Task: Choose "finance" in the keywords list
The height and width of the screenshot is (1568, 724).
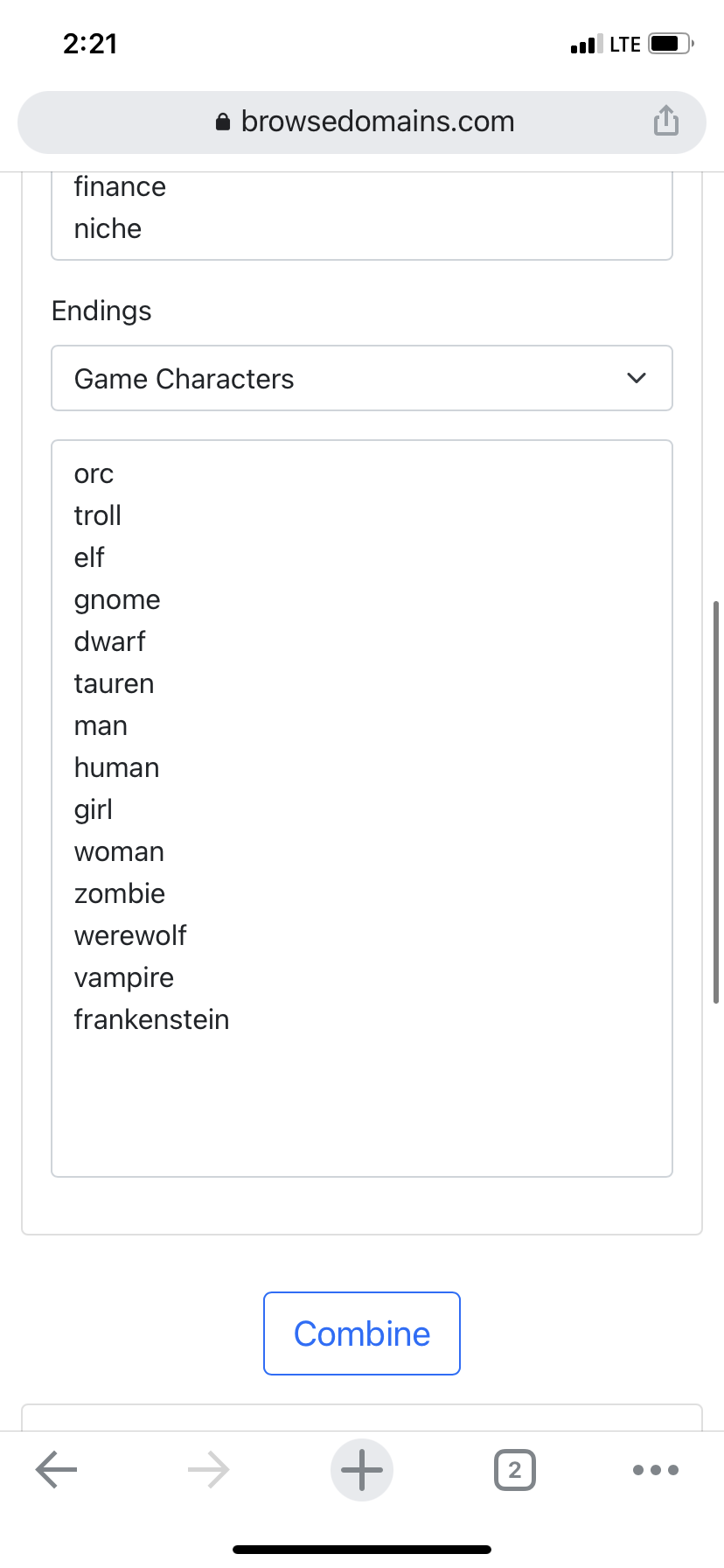Action: point(120,186)
